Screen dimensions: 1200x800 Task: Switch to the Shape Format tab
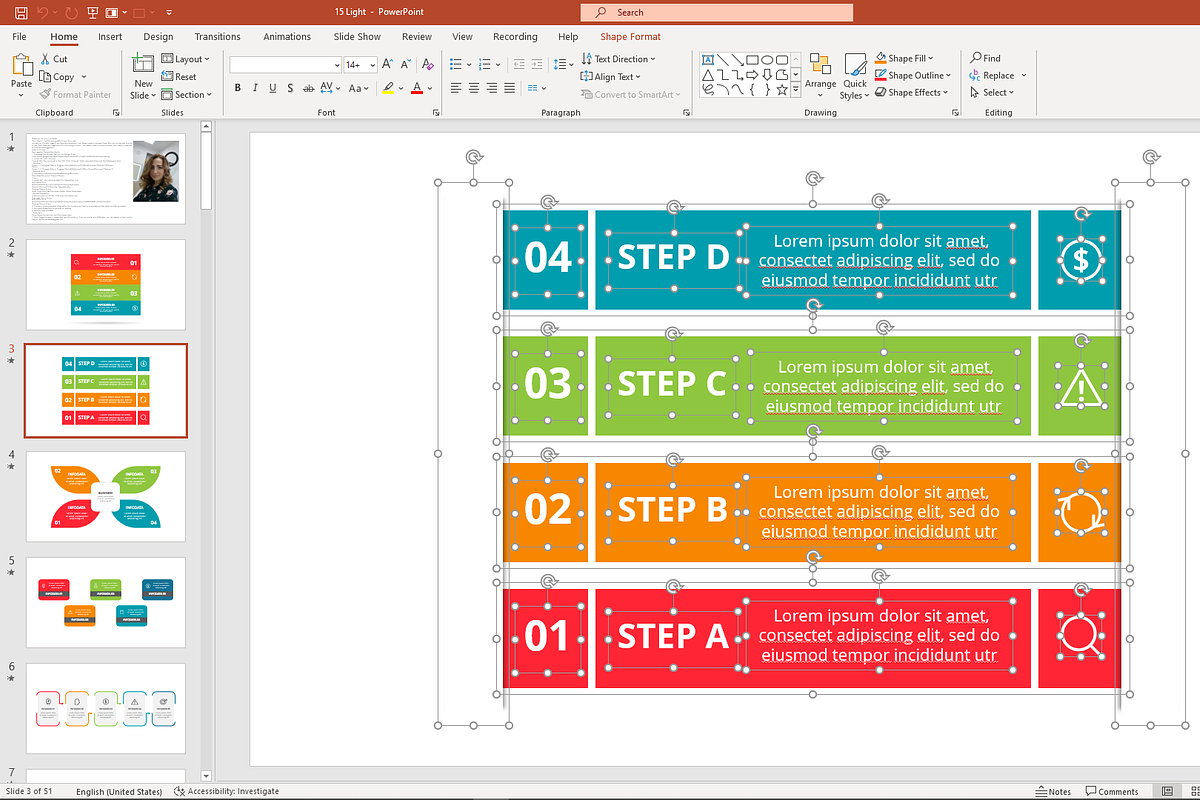[x=630, y=37]
